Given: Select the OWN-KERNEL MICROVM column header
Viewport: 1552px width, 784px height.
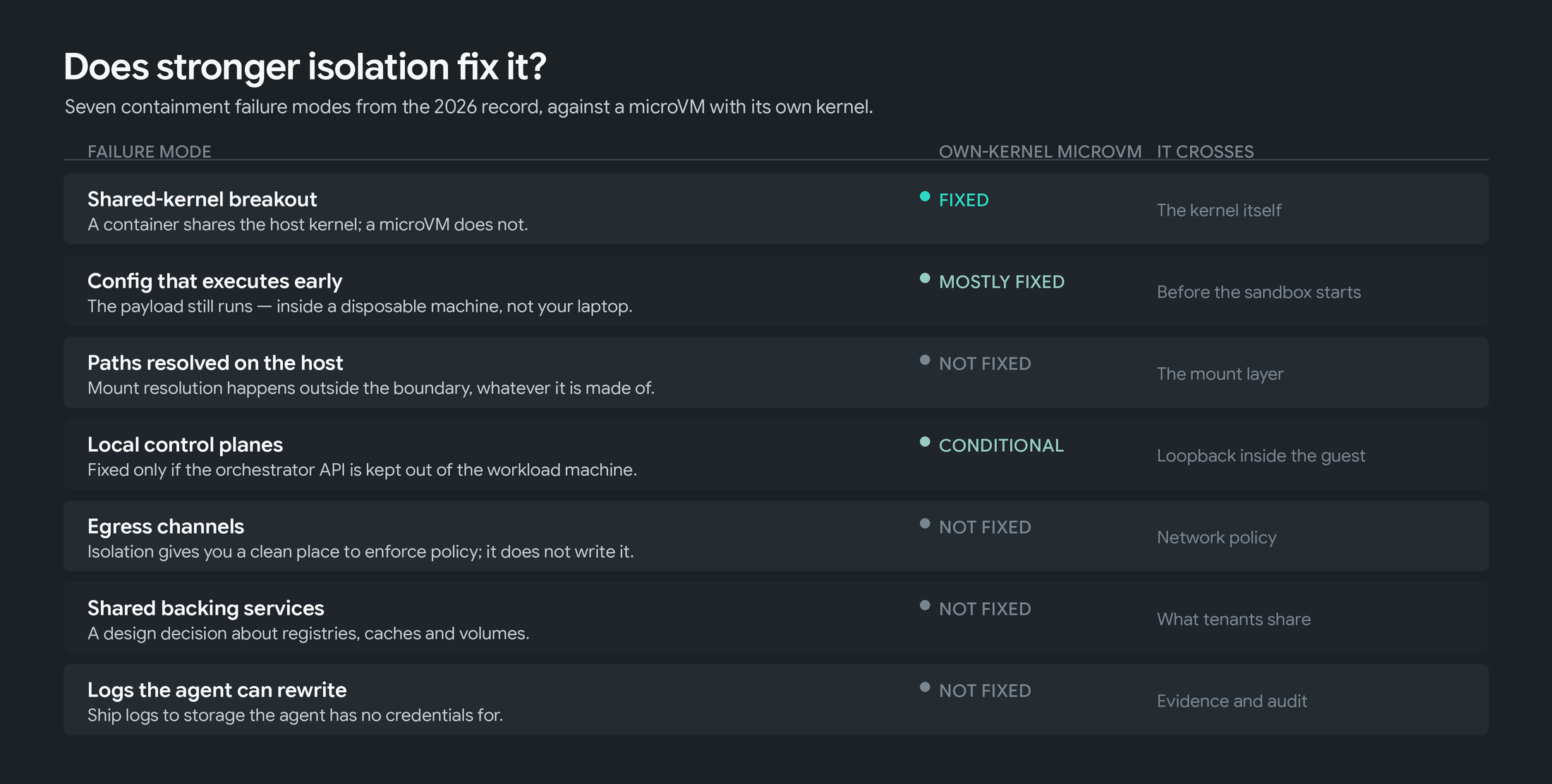Looking at the screenshot, I should tap(1040, 152).
